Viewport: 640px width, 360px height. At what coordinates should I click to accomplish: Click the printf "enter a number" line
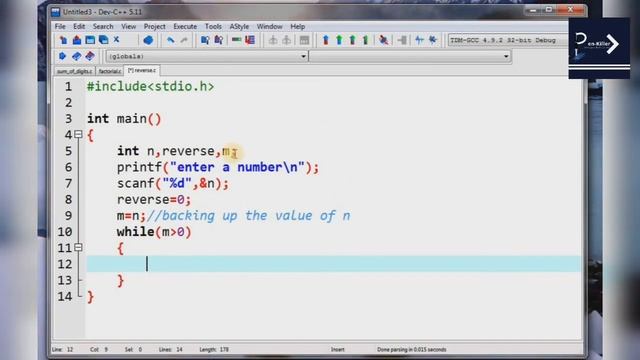[218, 167]
